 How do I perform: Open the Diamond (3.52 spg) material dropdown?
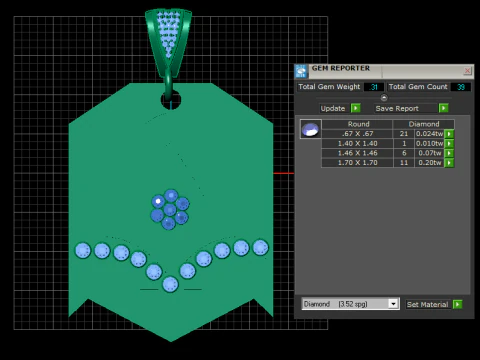click(393, 304)
